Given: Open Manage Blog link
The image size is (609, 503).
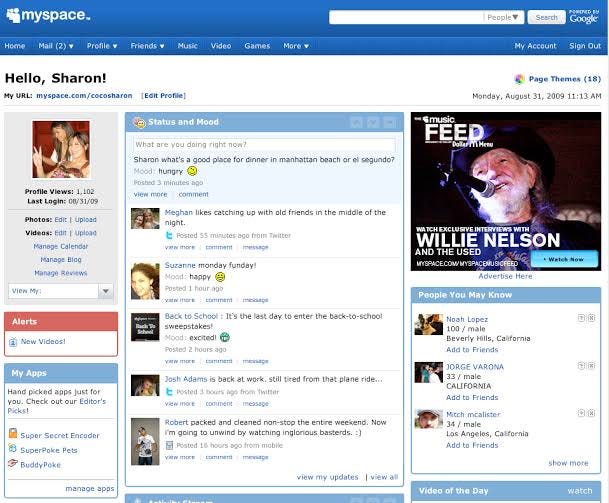Looking at the screenshot, I should (x=61, y=259).
